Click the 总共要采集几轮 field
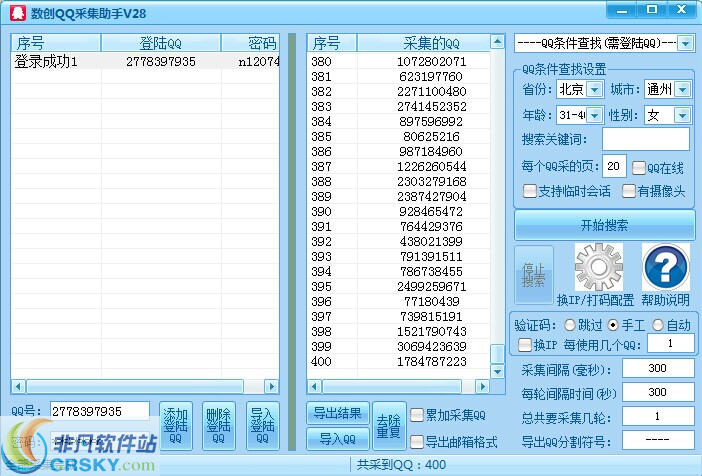 click(x=658, y=416)
